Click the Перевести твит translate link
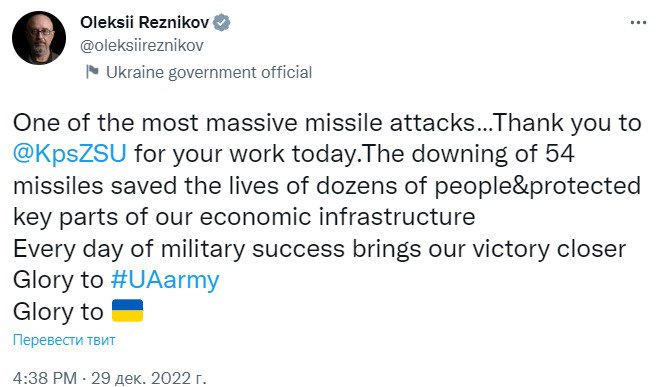The height and width of the screenshot is (387, 662). click(x=64, y=340)
